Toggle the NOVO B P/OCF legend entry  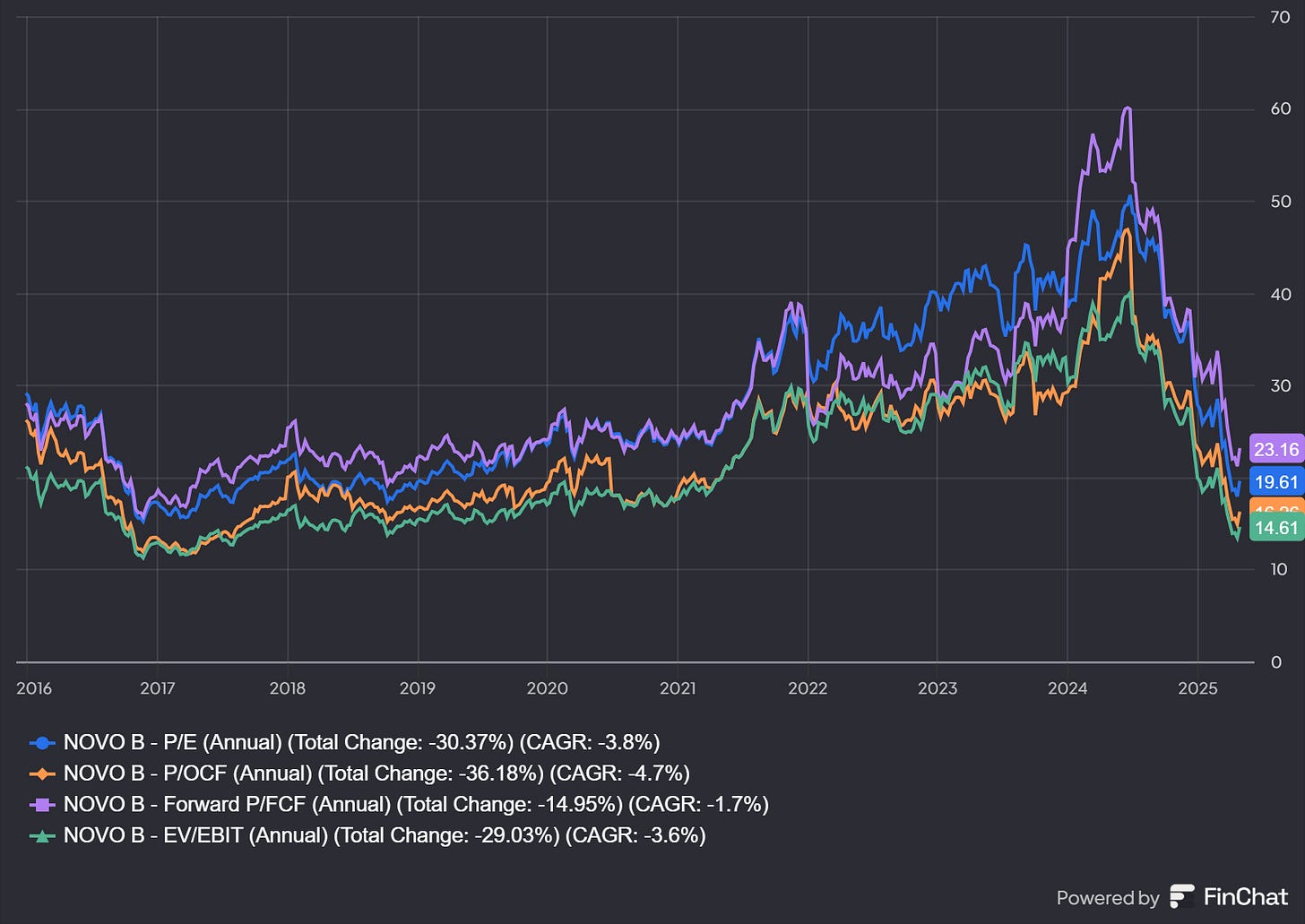pyautogui.click(x=359, y=773)
